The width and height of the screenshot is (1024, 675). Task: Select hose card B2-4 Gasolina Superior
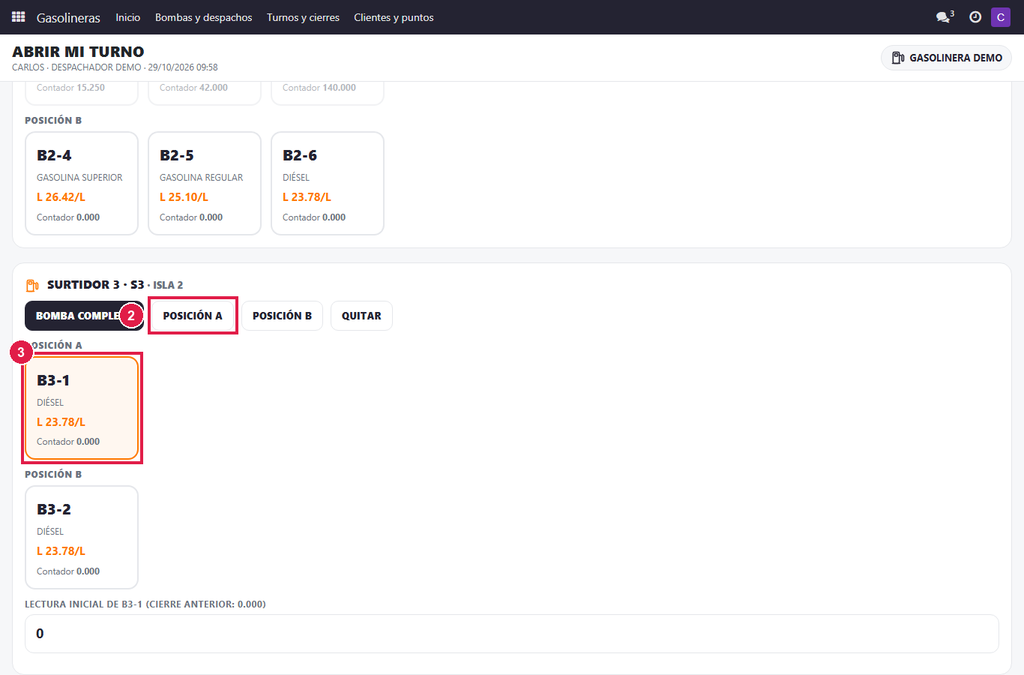click(x=82, y=183)
